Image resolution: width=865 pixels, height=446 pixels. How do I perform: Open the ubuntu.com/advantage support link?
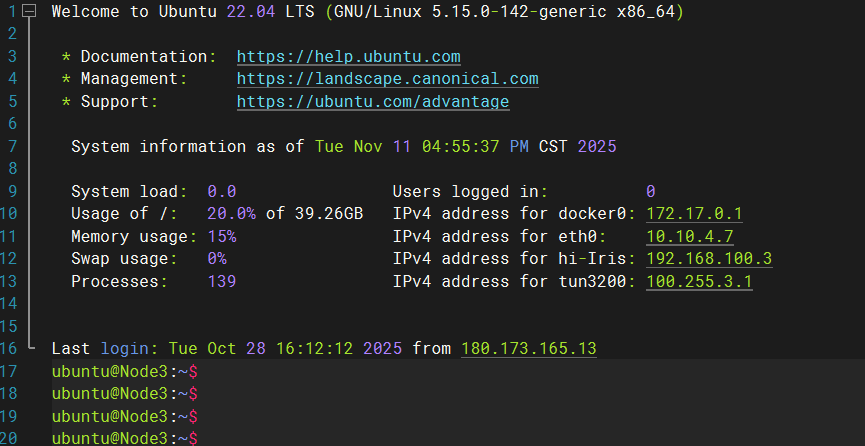click(x=372, y=102)
